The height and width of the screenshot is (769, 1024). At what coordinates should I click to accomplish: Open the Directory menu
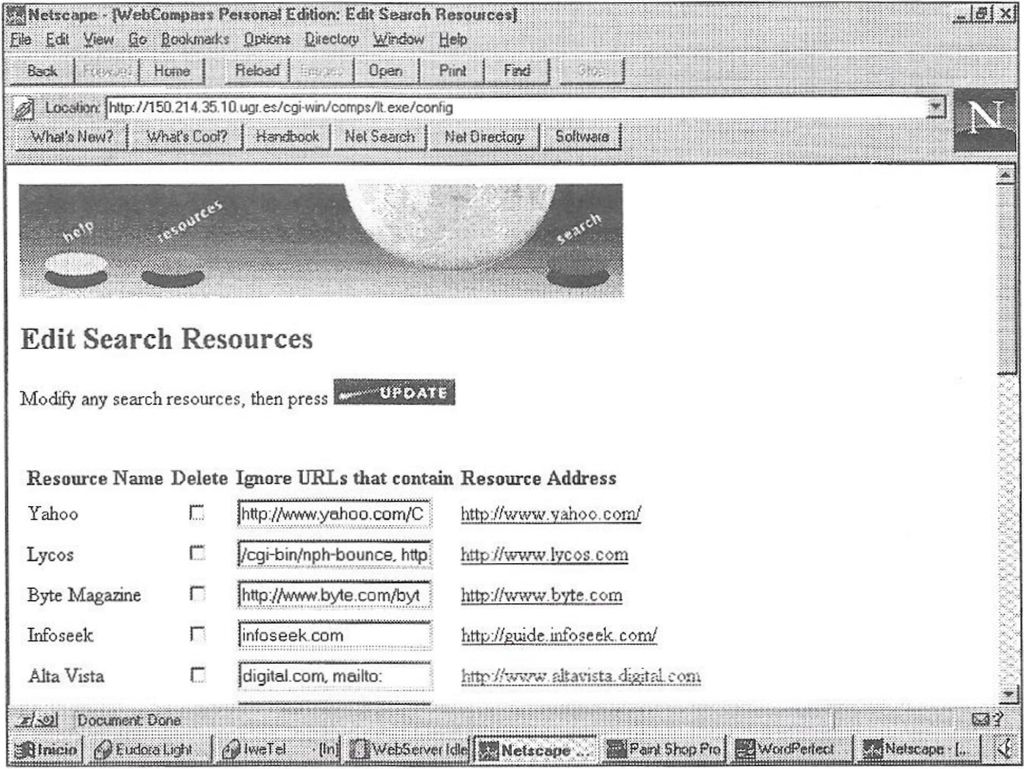coord(330,38)
